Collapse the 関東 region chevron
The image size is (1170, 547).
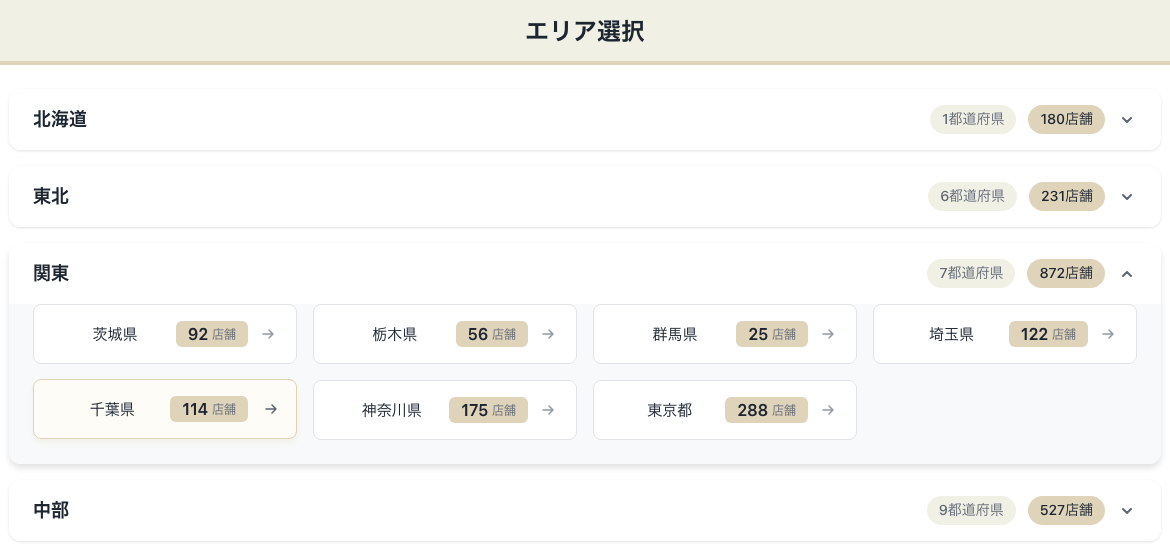[1127, 273]
